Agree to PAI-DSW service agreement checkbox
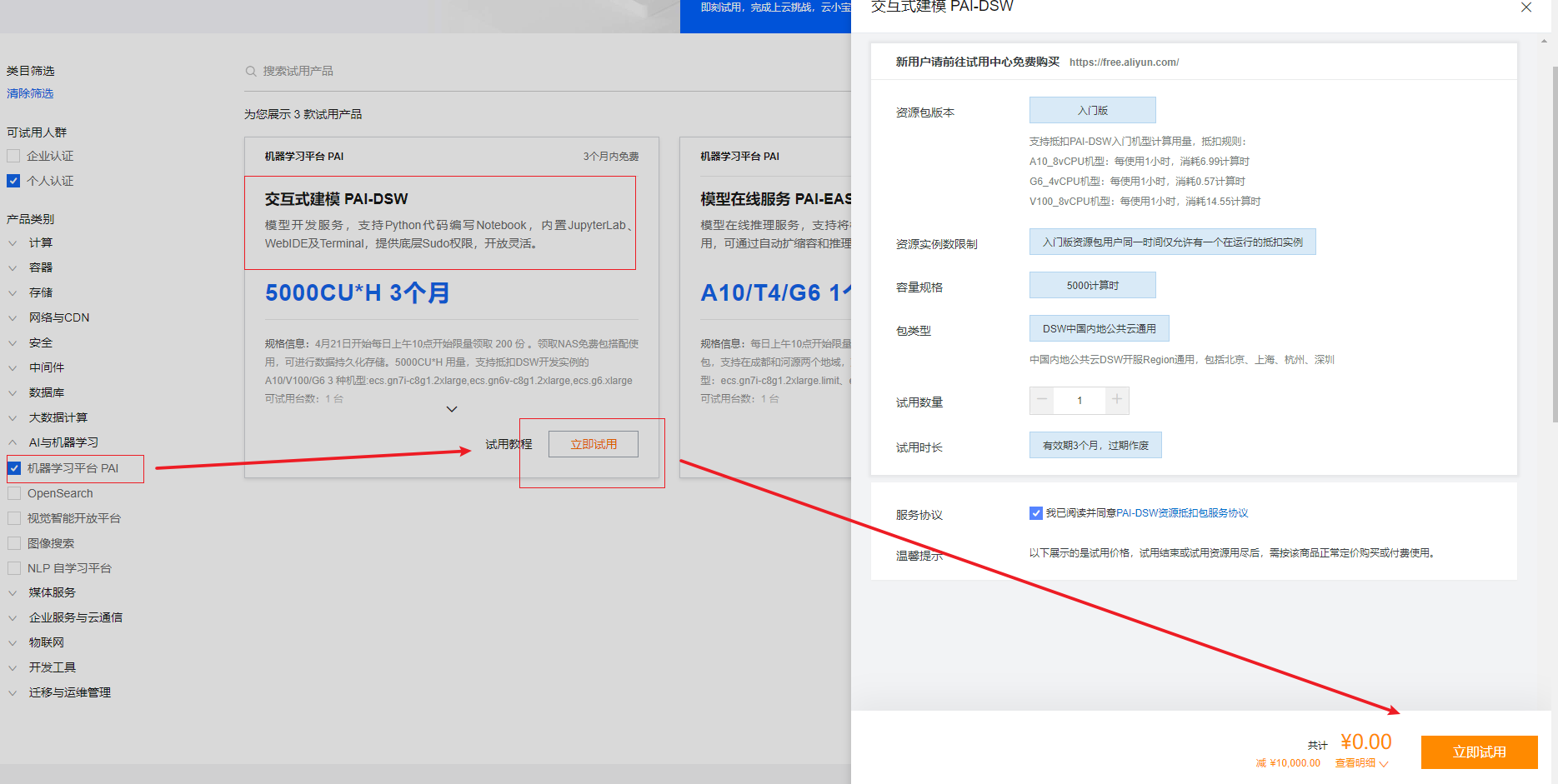The height and width of the screenshot is (784, 1558). click(1035, 513)
